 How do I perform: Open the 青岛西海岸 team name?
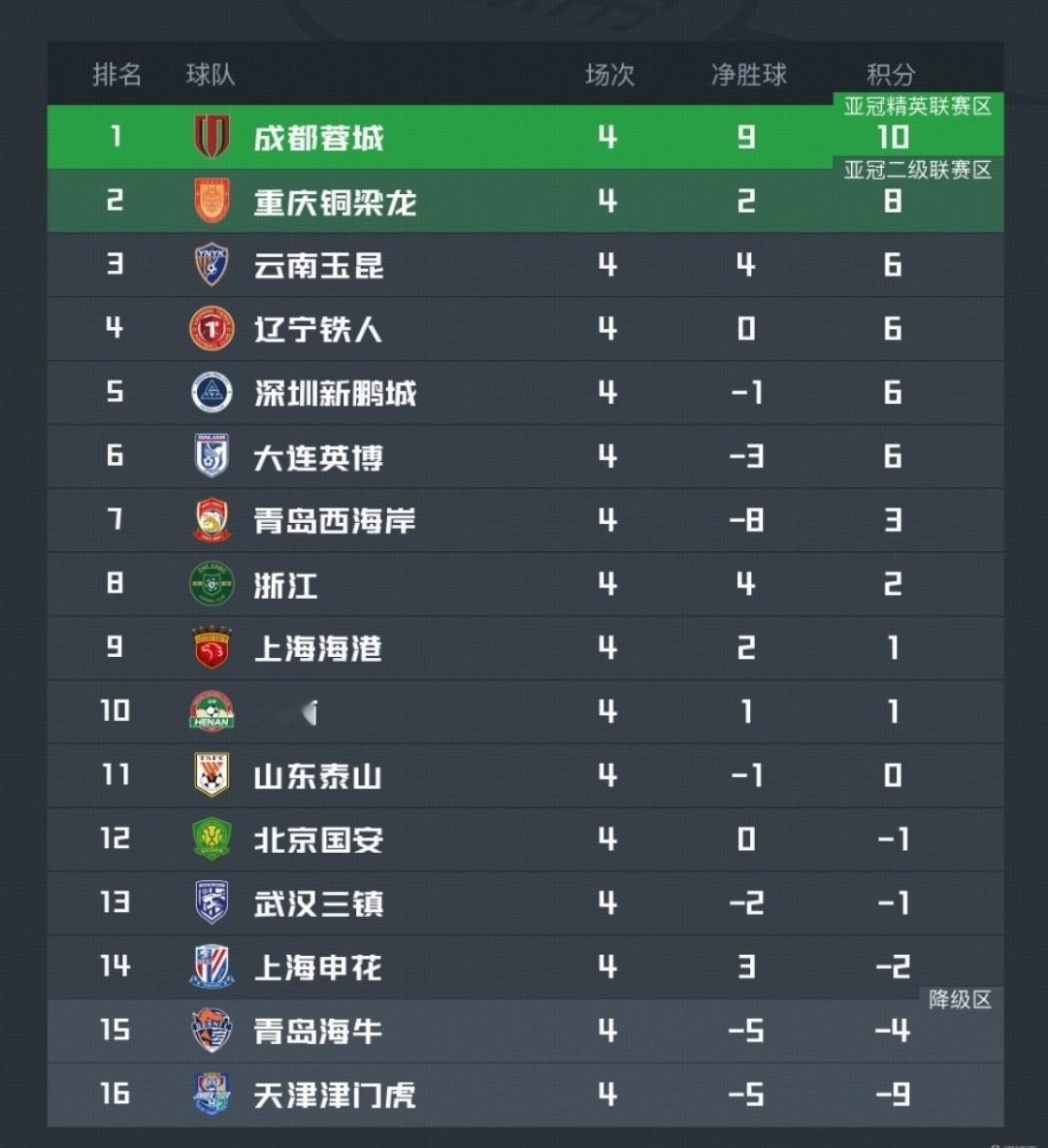[x=335, y=520]
